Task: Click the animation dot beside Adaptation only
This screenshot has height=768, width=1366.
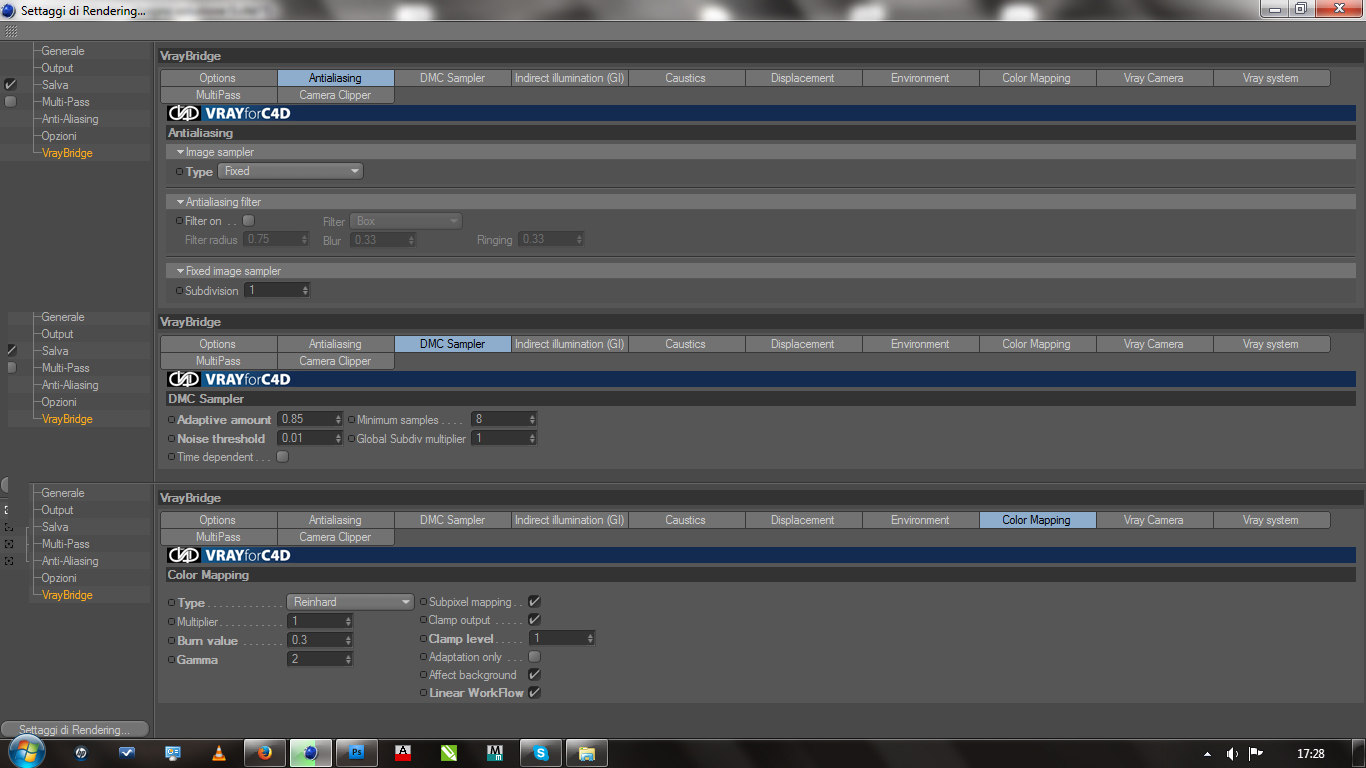Action: tap(423, 657)
